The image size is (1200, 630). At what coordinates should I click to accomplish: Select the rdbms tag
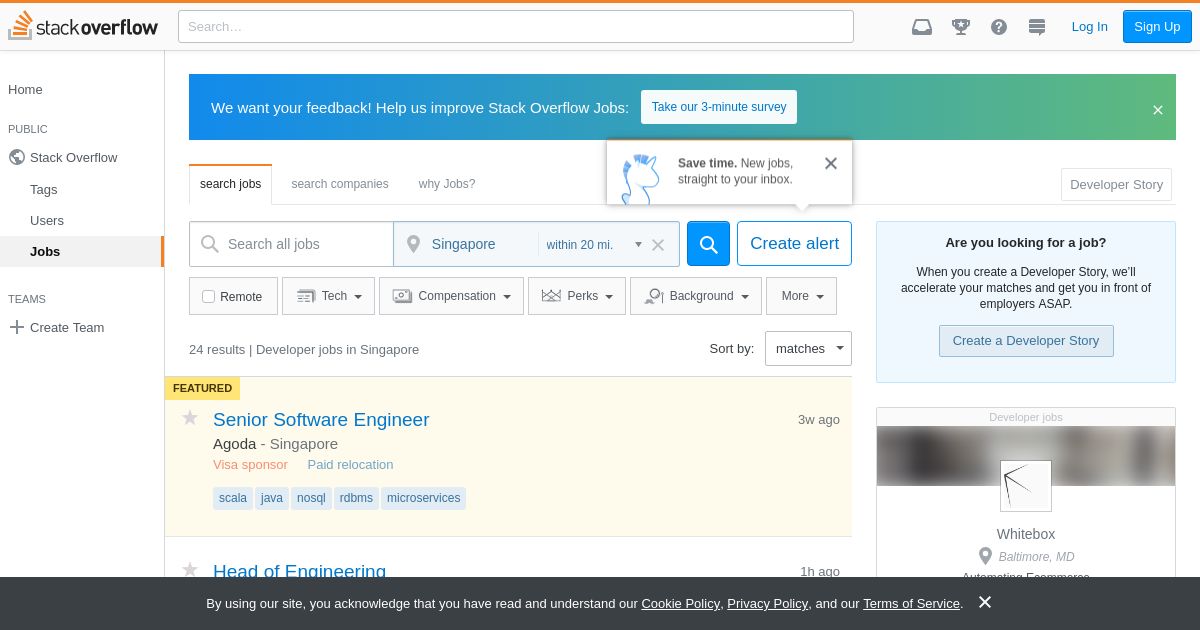coord(356,498)
